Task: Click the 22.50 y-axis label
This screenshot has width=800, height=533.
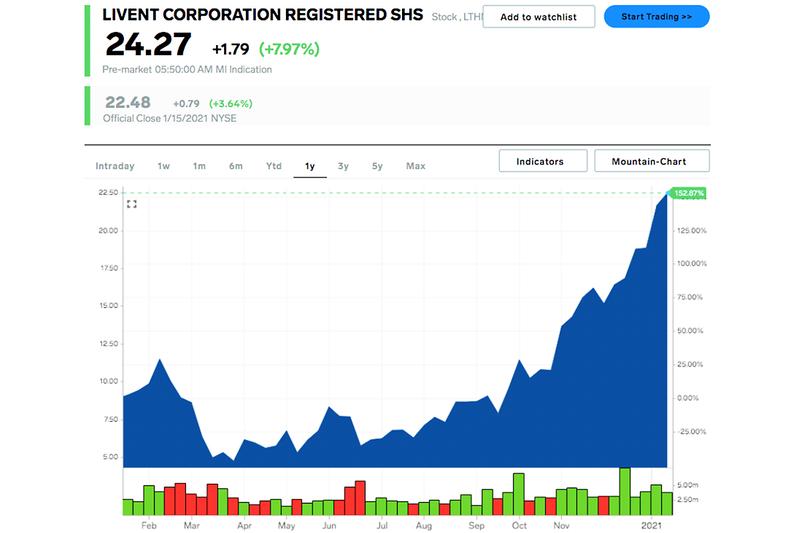Action: click(108, 192)
